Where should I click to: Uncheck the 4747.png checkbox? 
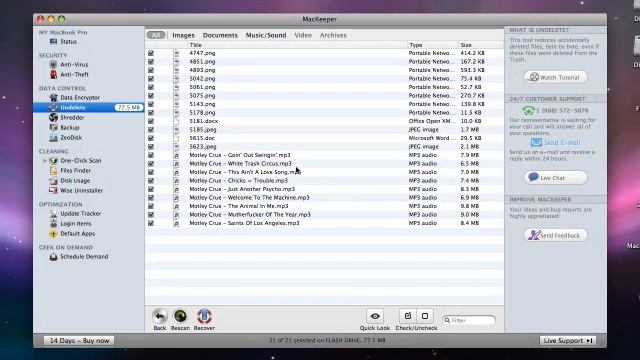coord(151,53)
